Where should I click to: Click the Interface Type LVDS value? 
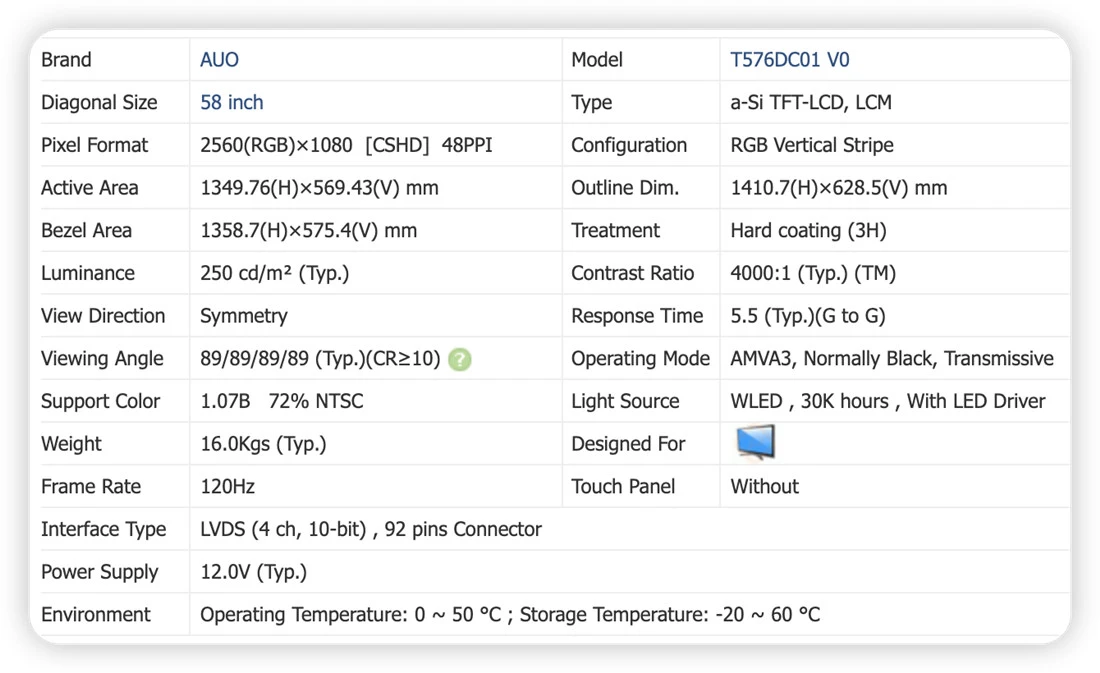pos(370,529)
